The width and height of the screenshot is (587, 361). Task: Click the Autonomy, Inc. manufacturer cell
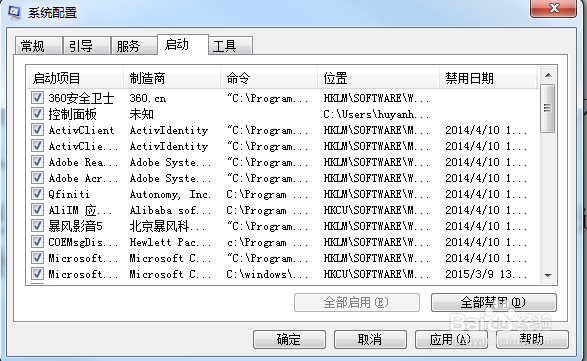coord(170,194)
